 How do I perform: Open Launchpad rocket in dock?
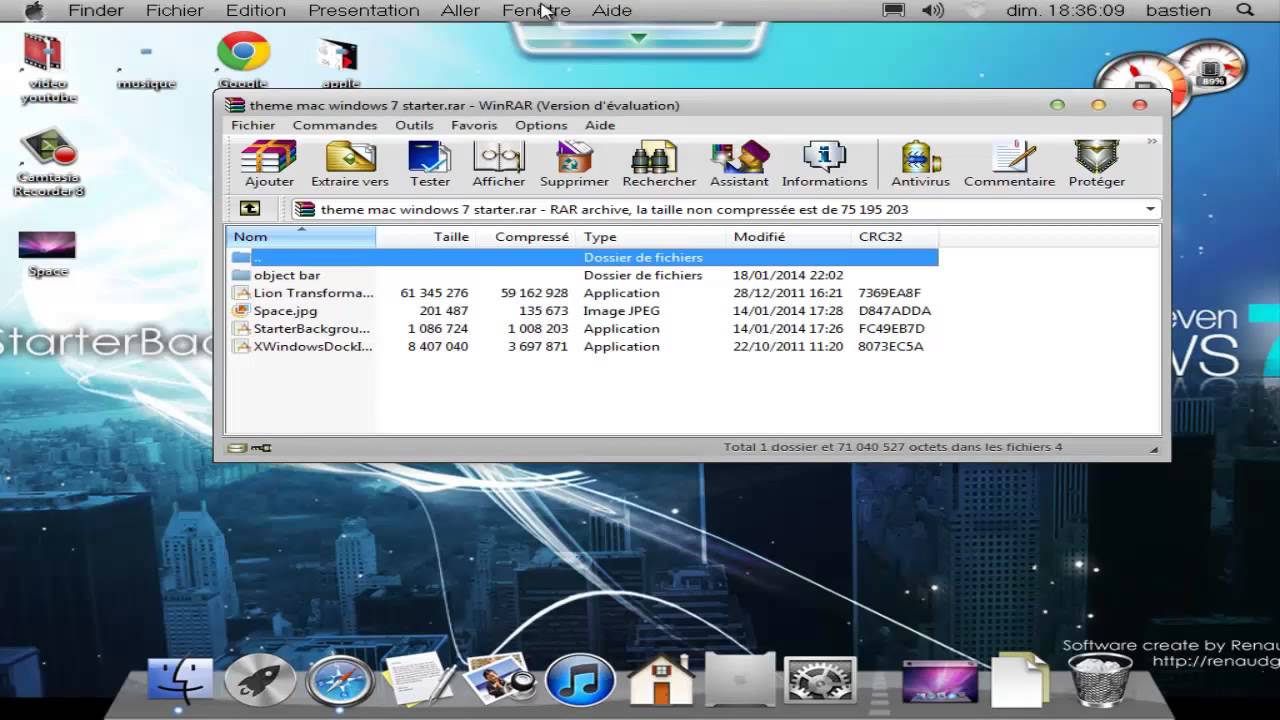point(259,682)
